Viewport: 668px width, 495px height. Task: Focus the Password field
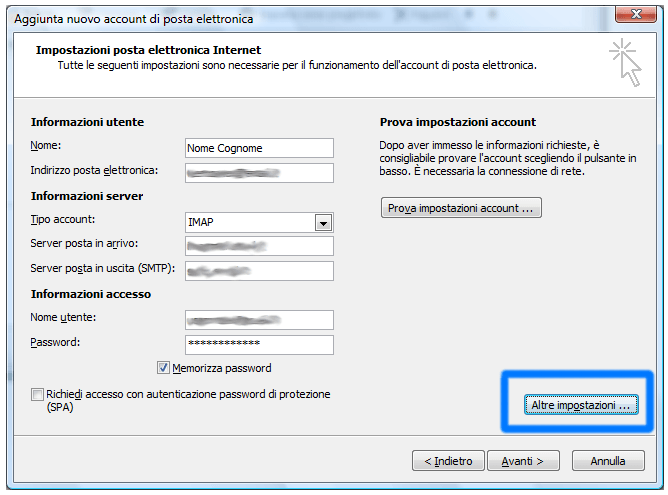tap(259, 345)
